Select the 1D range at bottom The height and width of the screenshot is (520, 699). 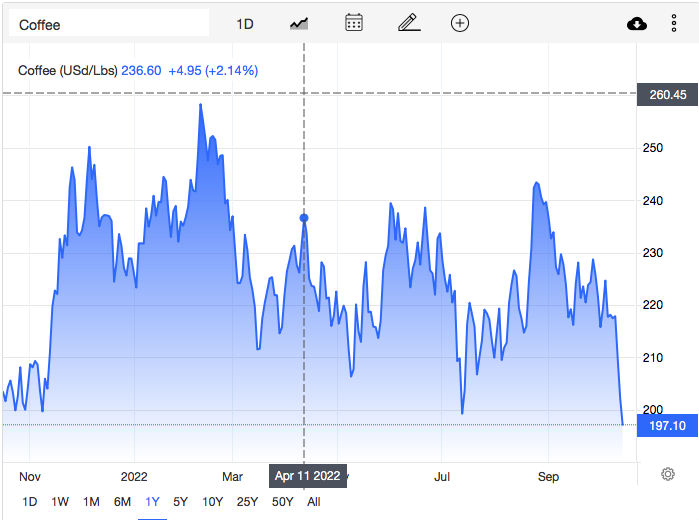(30, 502)
